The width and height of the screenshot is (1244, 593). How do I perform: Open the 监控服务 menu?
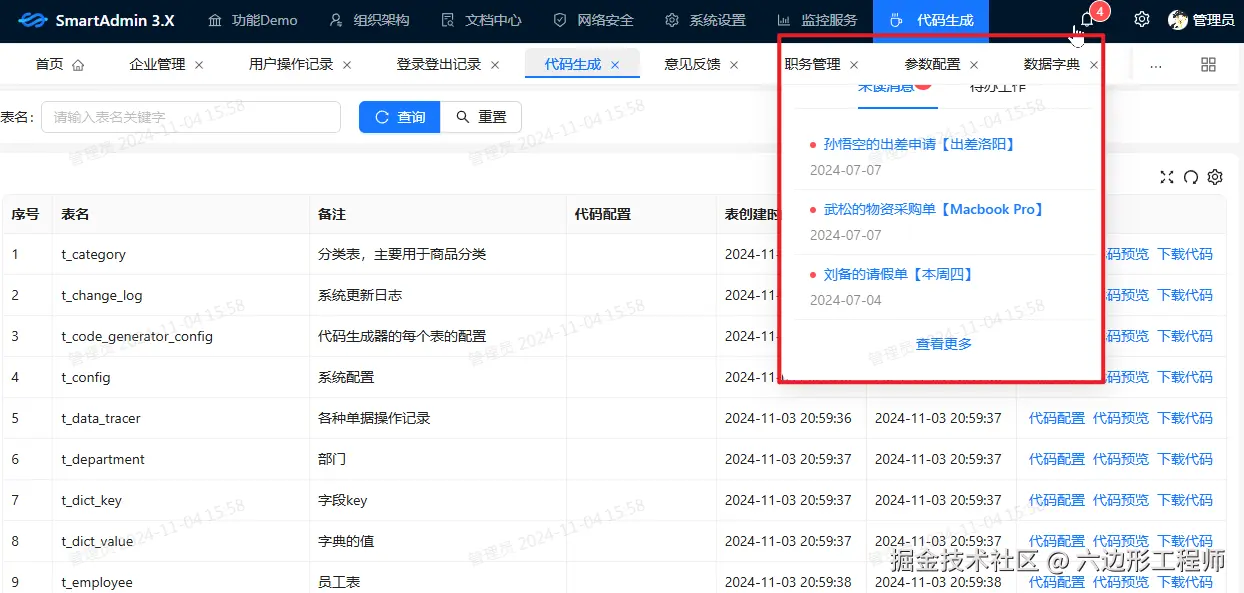pyautogui.click(x=817, y=20)
